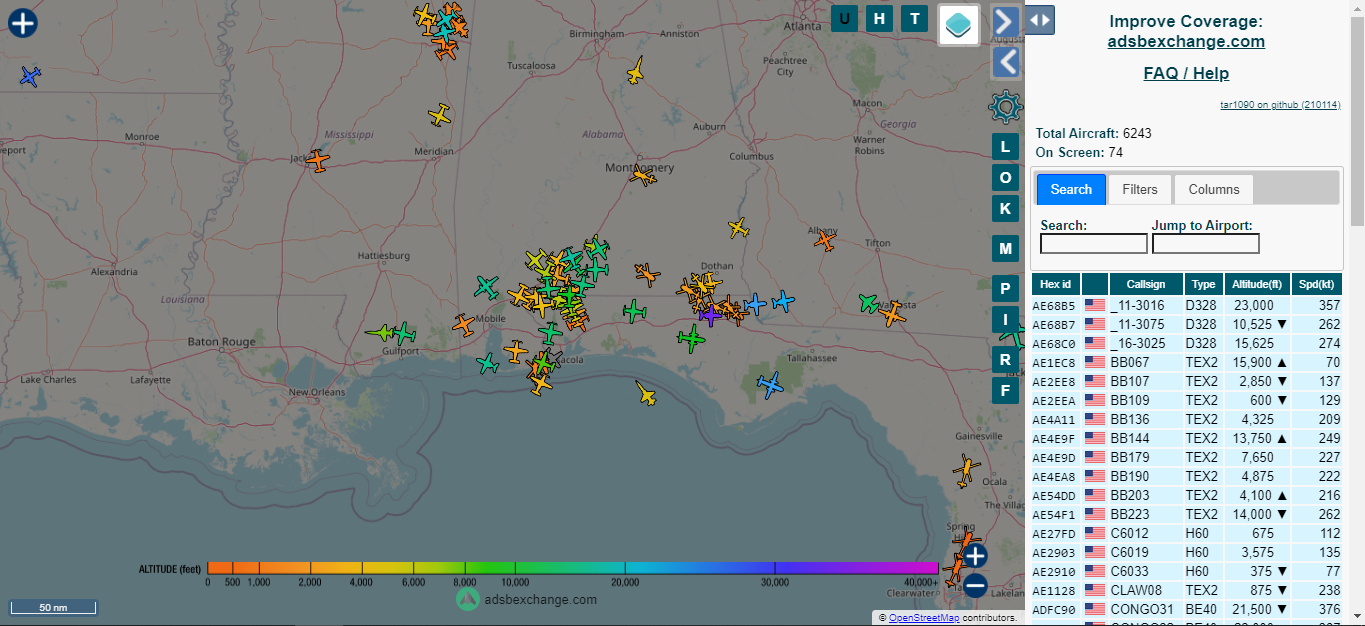The height and width of the screenshot is (626, 1365).
Task: Toggle the sidebar with the double-arrow button
Action: [1040, 19]
